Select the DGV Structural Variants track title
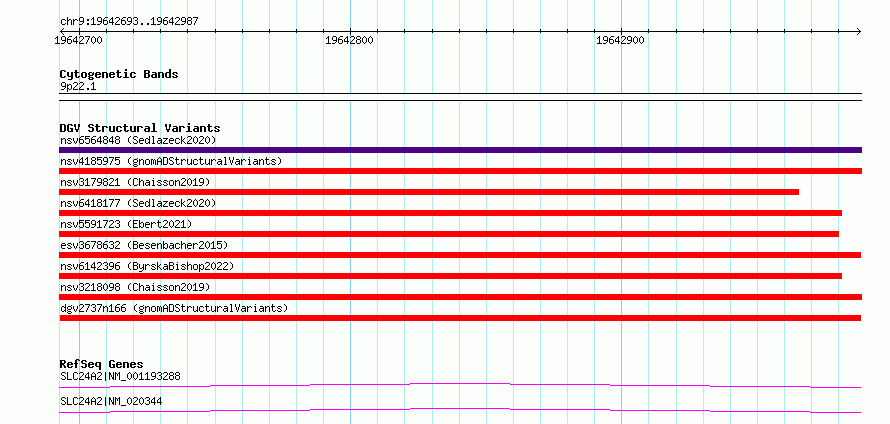 click(140, 128)
